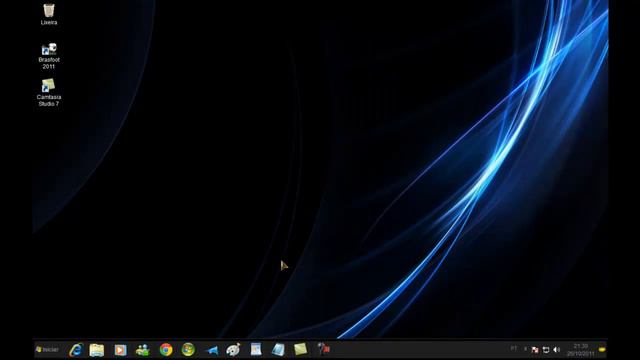
Task: Open Windows Live Messenger on taskbar
Action: click(x=142, y=350)
